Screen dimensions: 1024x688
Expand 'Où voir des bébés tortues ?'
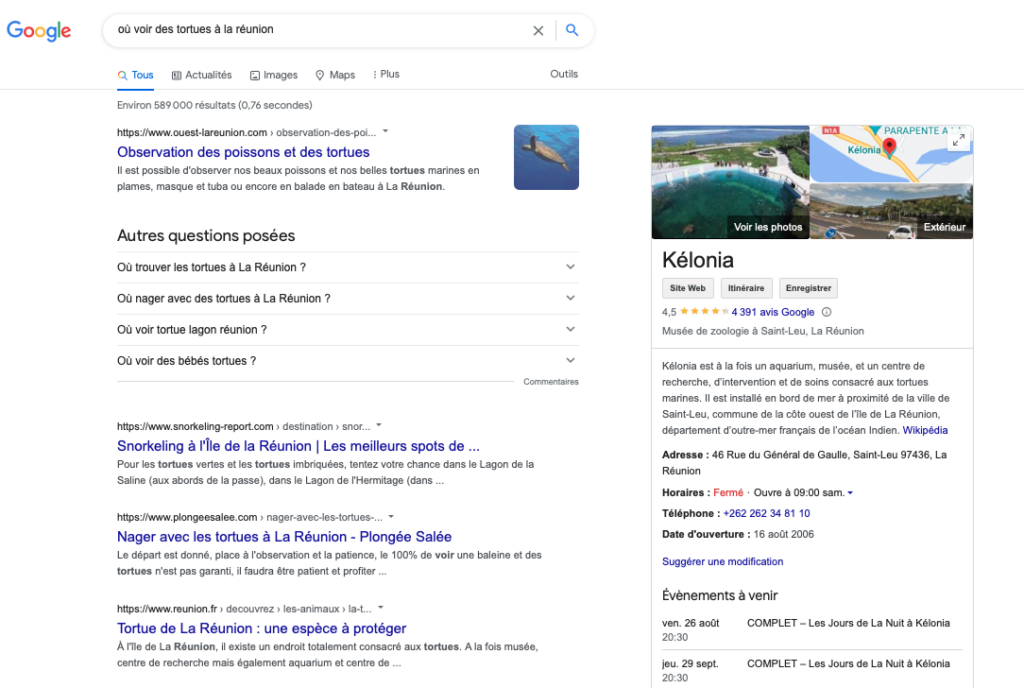(x=347, y=361)
